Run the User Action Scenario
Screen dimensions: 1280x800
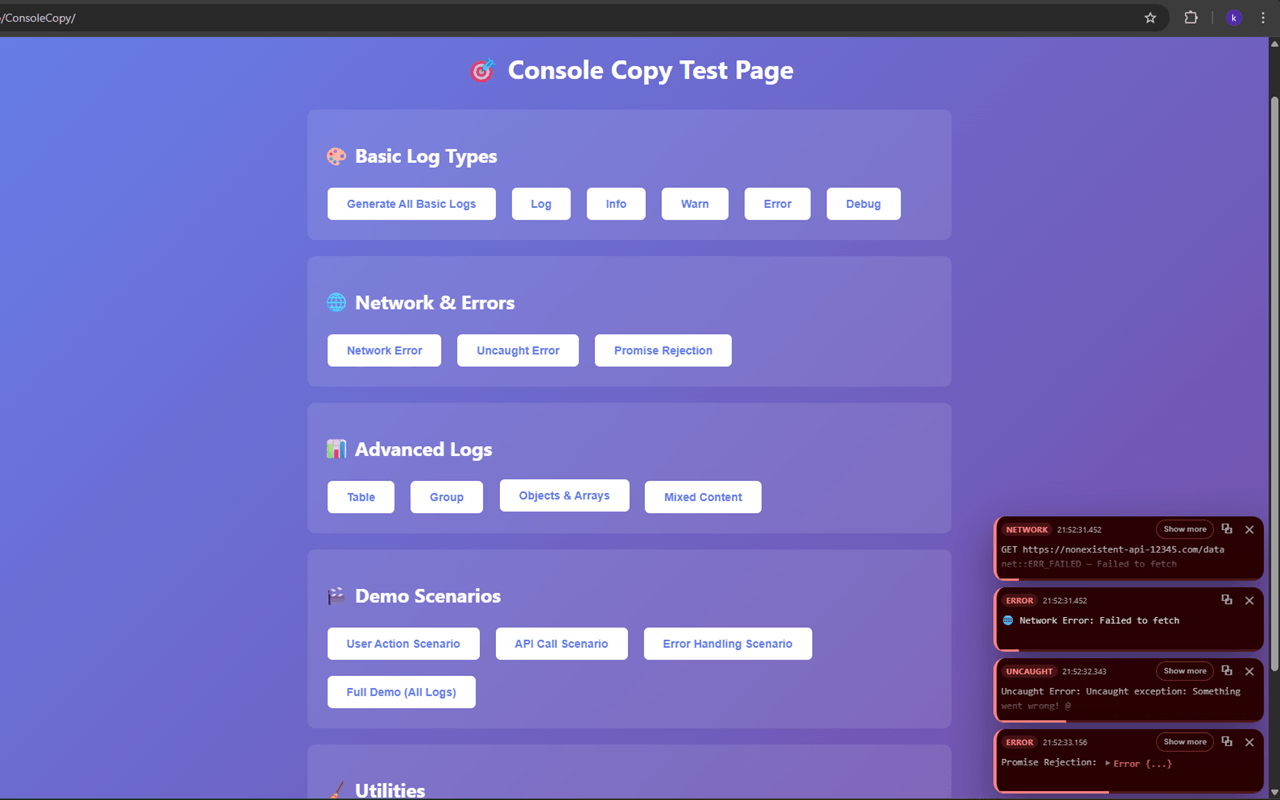pyautogui.click(x=403, y=644)
